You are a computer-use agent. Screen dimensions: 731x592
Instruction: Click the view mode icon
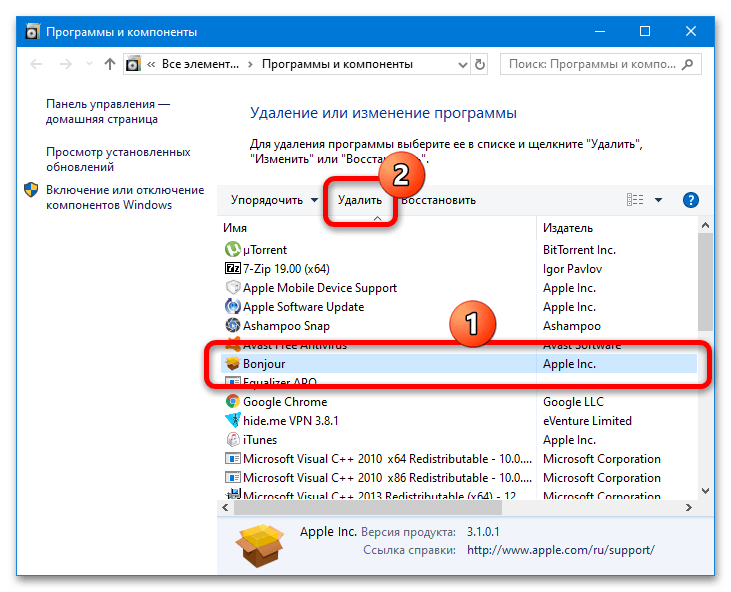pyautogui.click(x=634, y=200)
